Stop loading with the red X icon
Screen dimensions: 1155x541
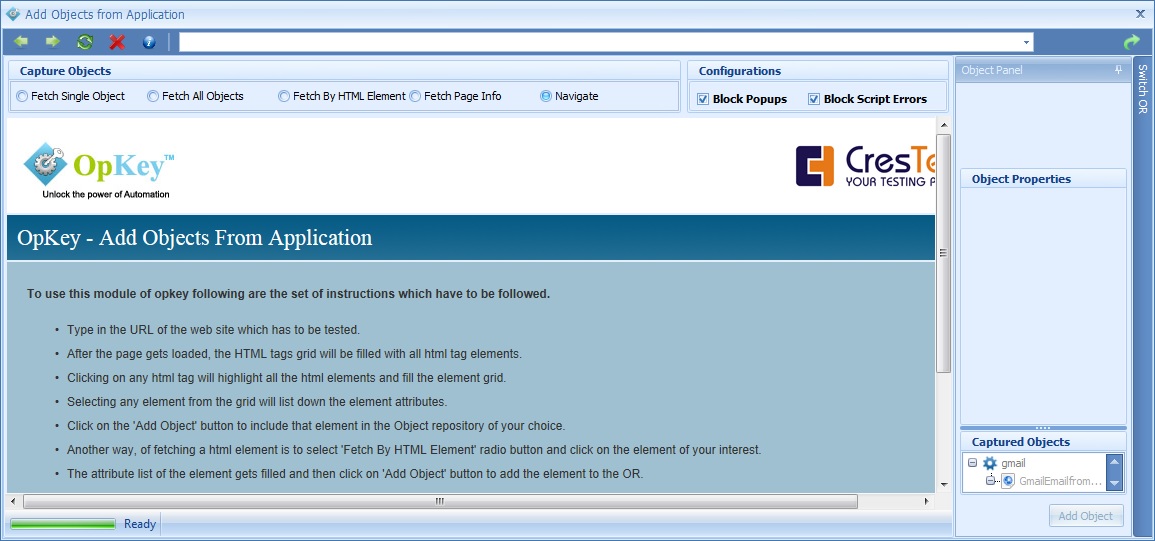point(116,42)
